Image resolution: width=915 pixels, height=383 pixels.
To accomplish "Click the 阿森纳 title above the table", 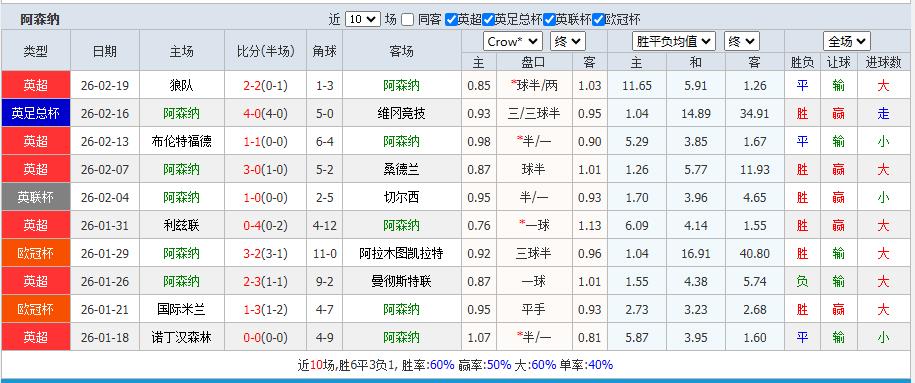I will point(40,19).
